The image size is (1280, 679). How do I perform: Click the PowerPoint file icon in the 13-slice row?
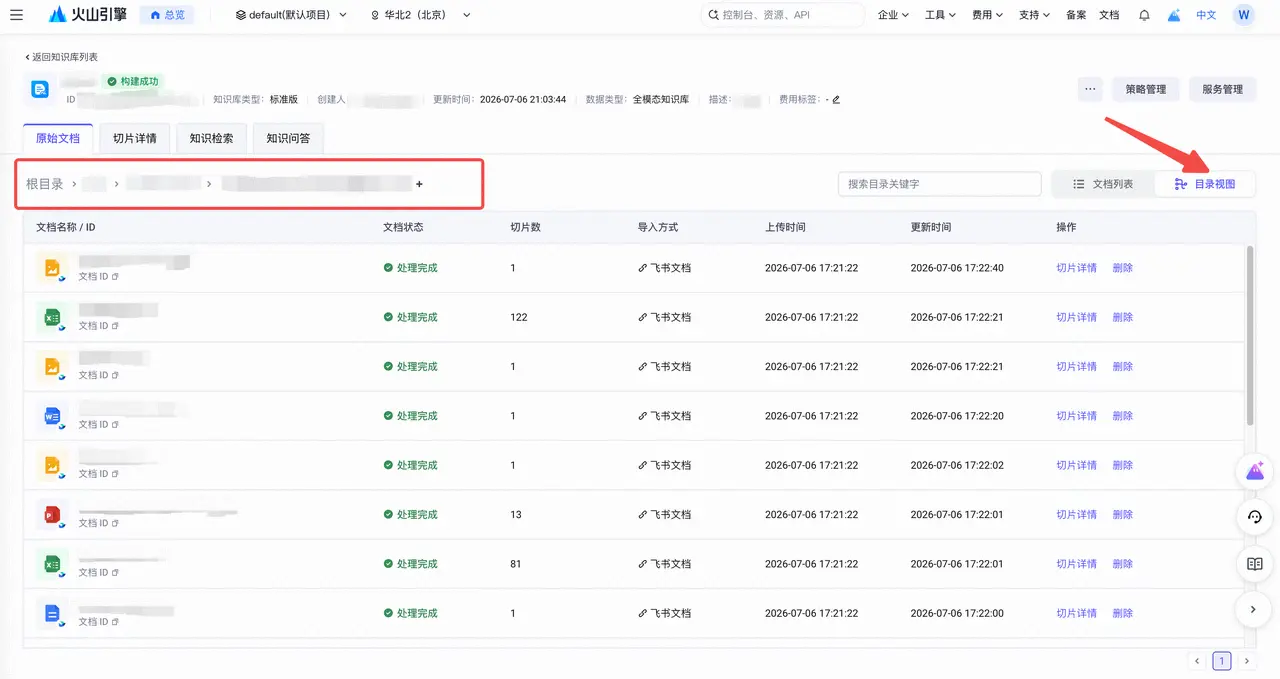click(x=52, y=515)
